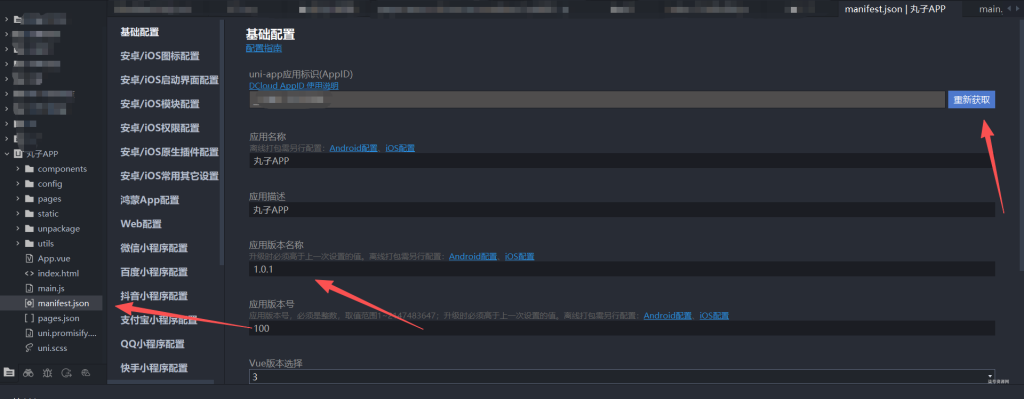Open the Vue版本选择 dropdown
Screen dimensions: 1024x399
pos(622,377)
